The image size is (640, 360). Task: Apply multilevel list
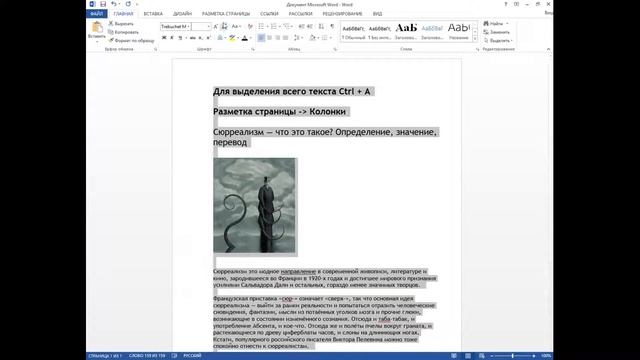click(287, 27)
